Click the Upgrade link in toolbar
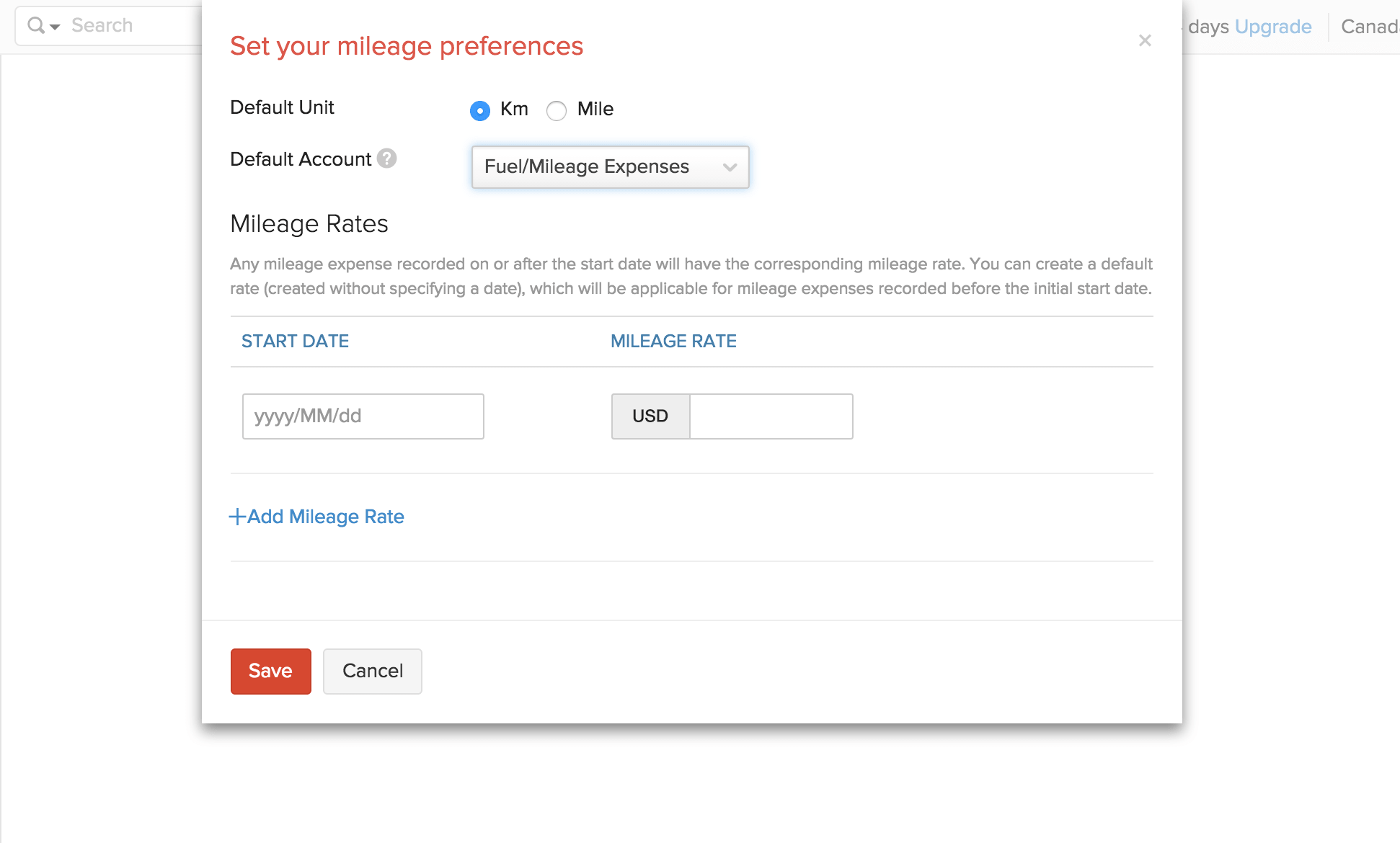1400x843 pixels. 1275,26
